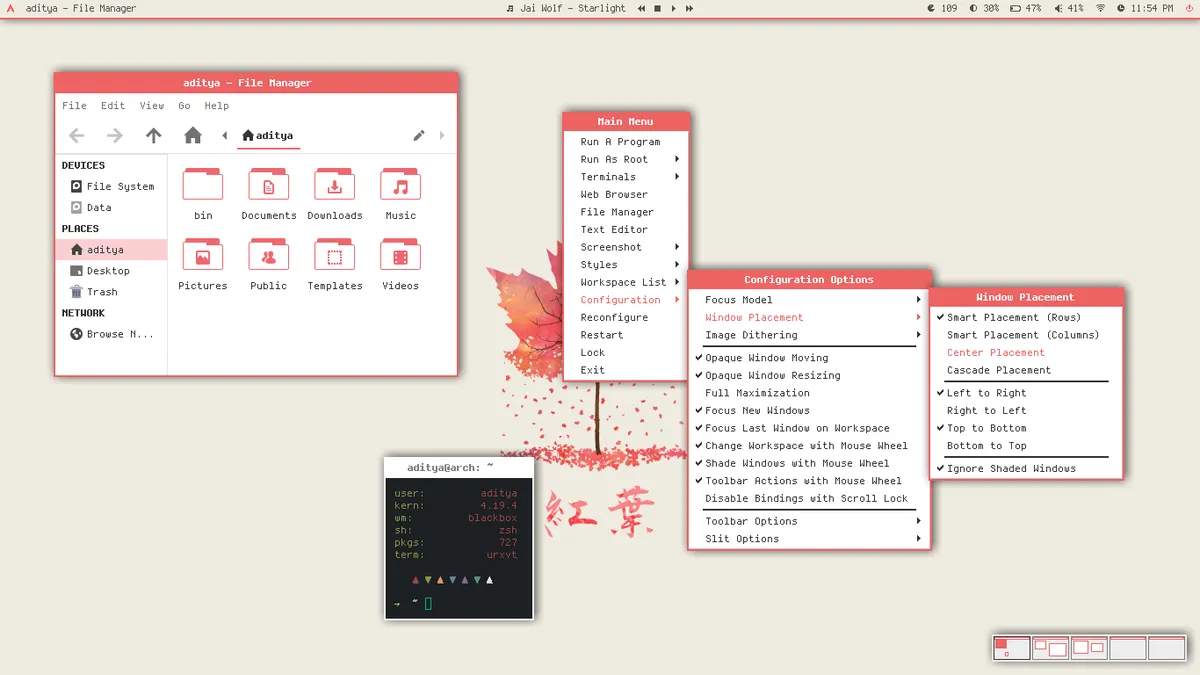Go up to the parent folder arrow
This screenshot has height=675, width=1200.
pyautogui.click(x=153, y=135)
